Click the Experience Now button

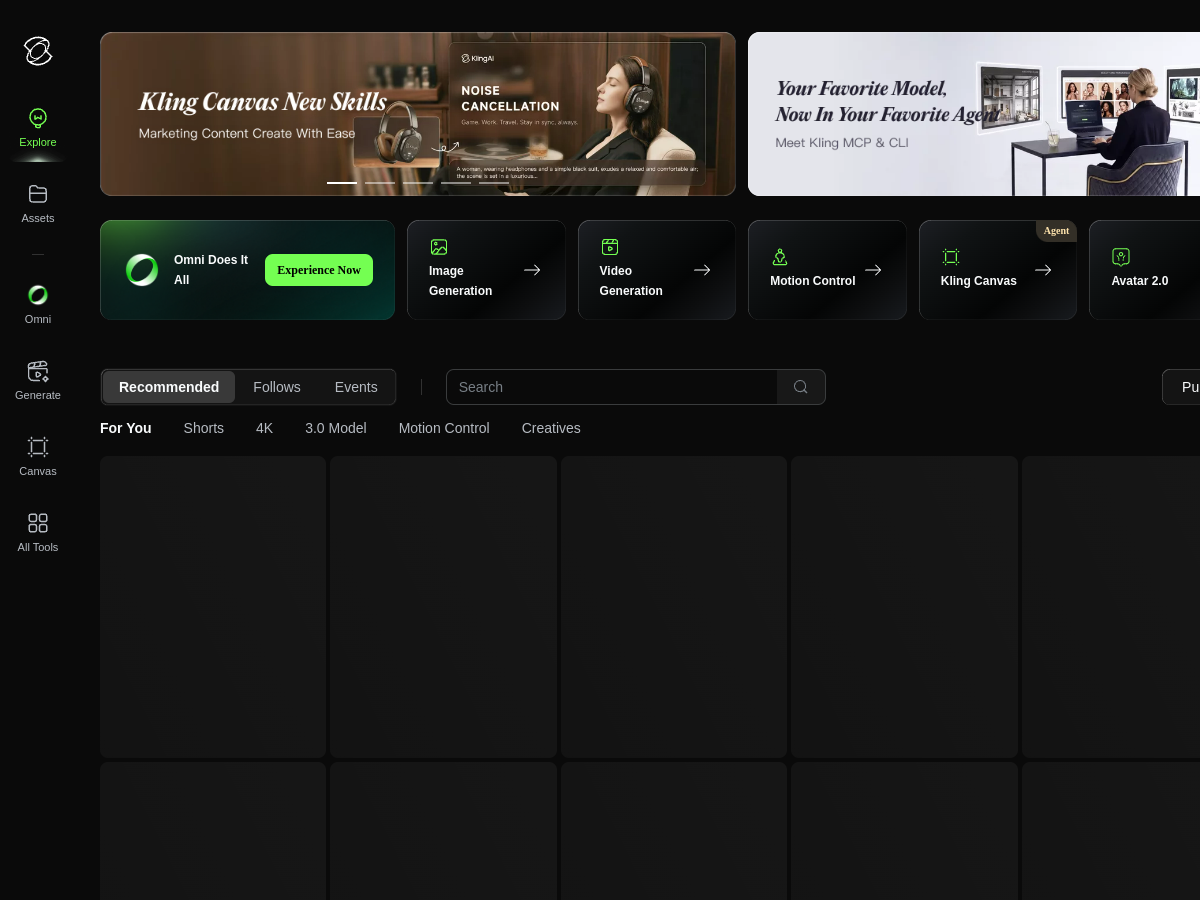click(319, 270)
